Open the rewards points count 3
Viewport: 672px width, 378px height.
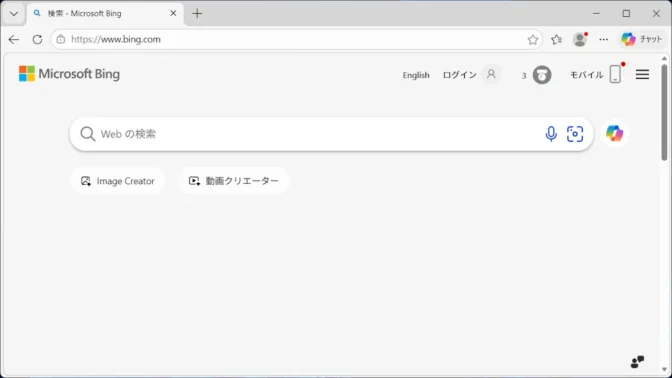[524, 76]
